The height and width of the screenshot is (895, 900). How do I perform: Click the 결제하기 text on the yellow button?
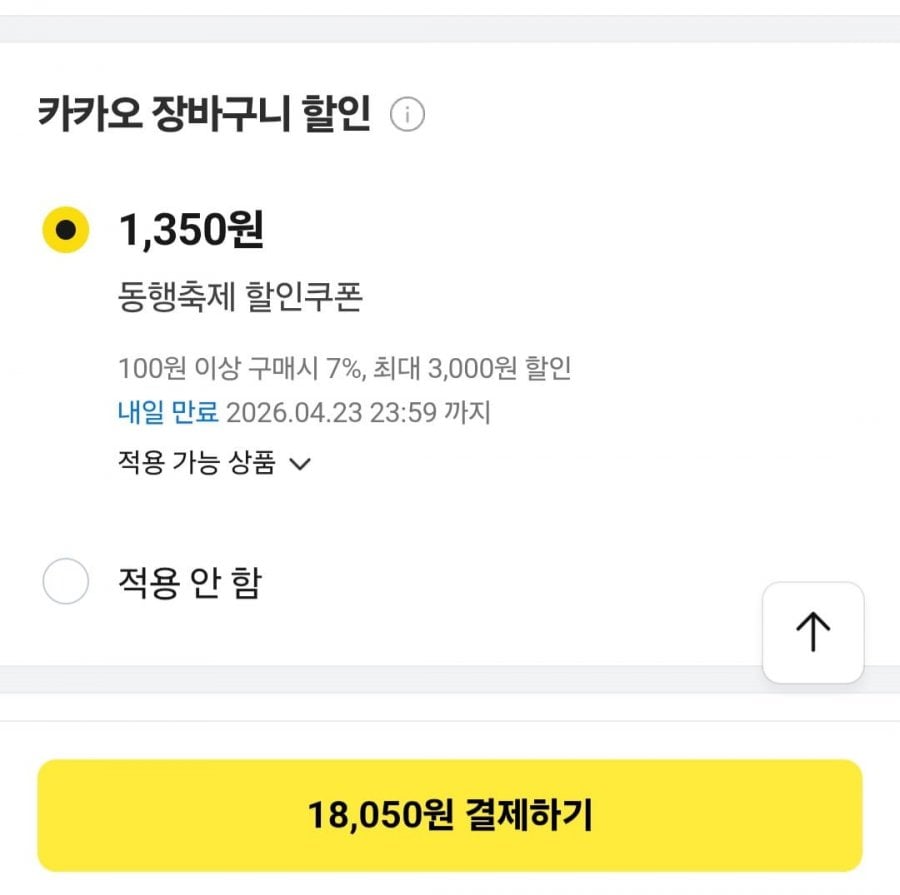click(529, 816)
